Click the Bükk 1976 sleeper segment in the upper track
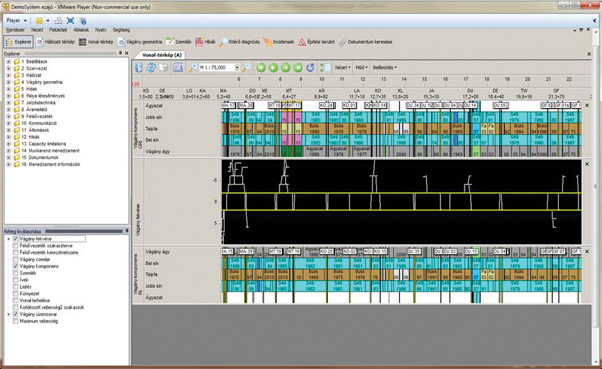 coord(235,129)
